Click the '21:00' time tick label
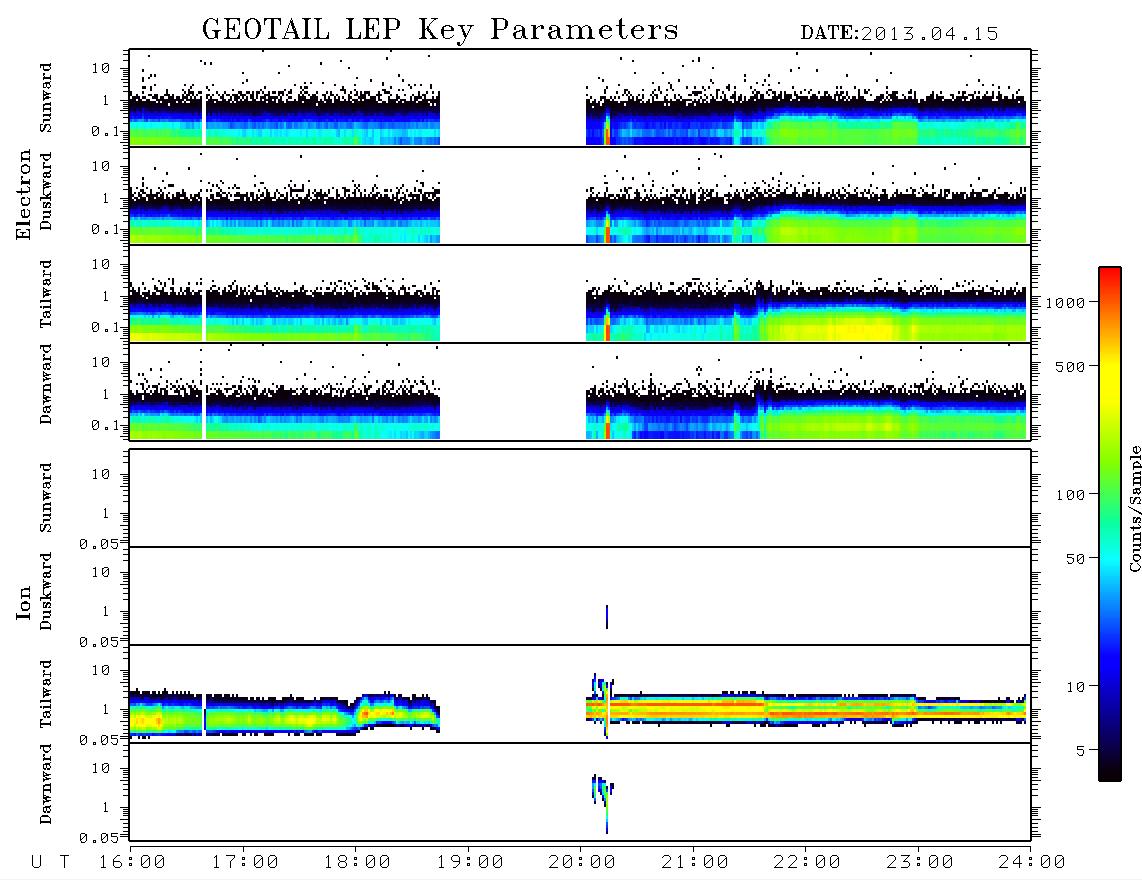Viewport: 1142px width, 880px height. point(695,862)
